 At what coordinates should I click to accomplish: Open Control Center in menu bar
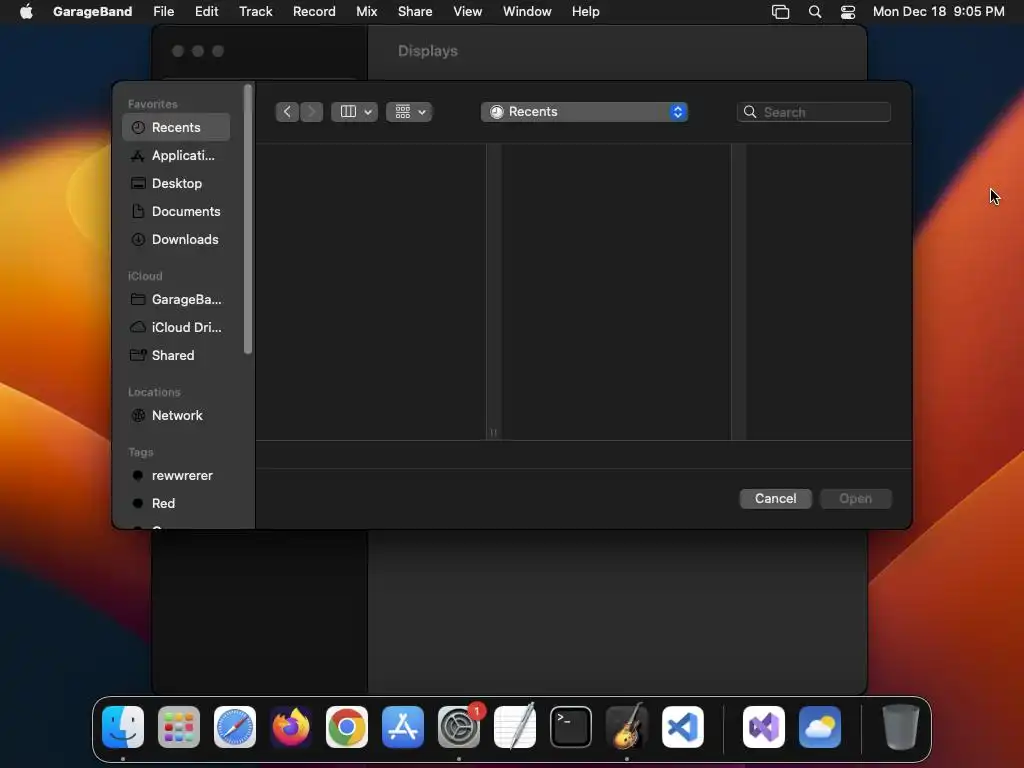point(848,11)
